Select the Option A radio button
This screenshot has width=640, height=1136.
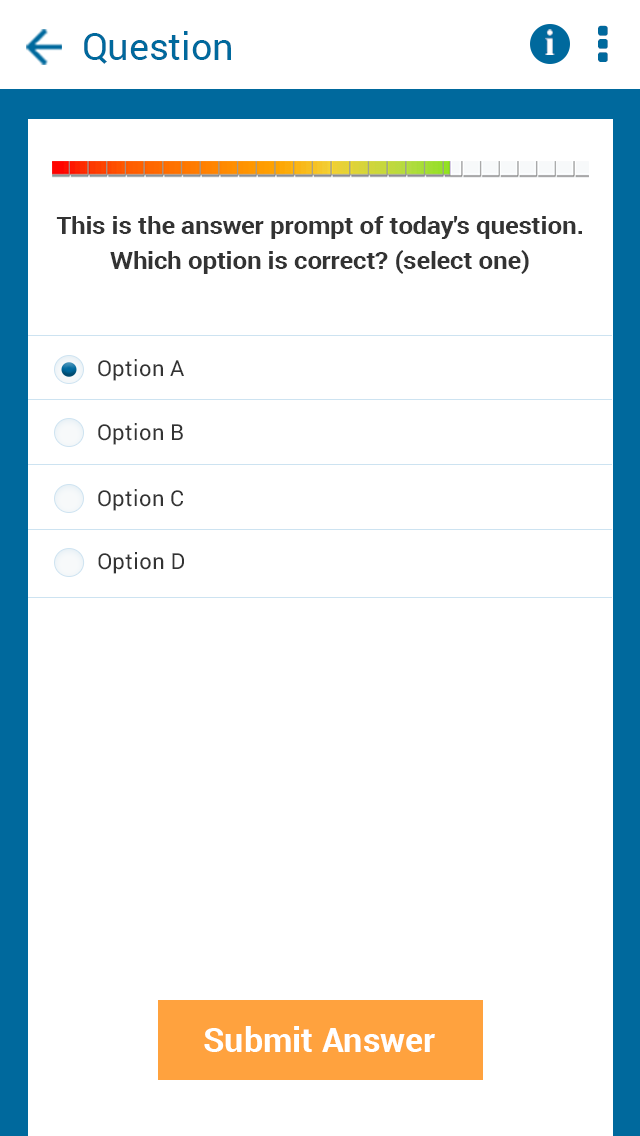[69, 369]
